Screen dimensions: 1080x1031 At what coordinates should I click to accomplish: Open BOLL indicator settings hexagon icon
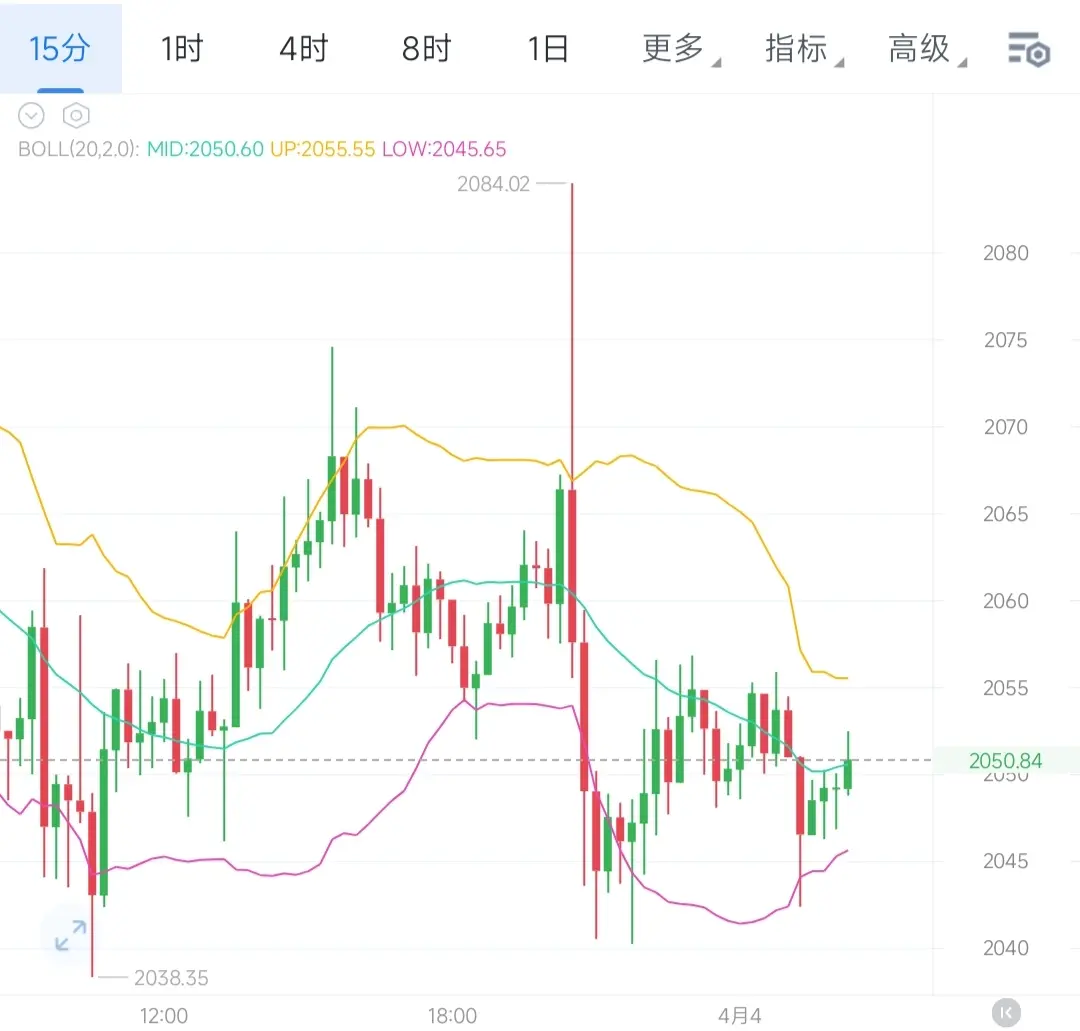tap(76, 115)
